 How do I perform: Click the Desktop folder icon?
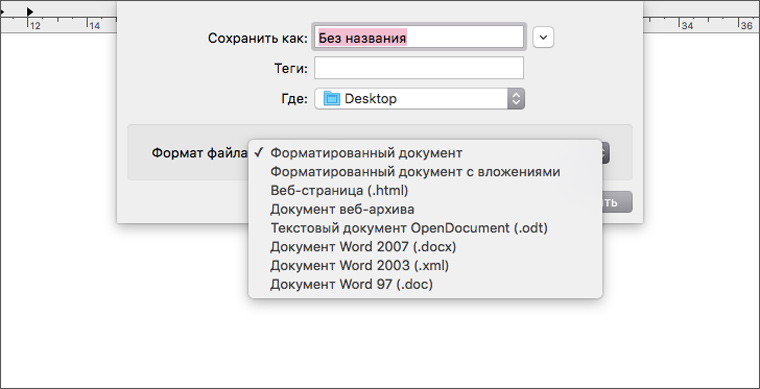(332, 99)
